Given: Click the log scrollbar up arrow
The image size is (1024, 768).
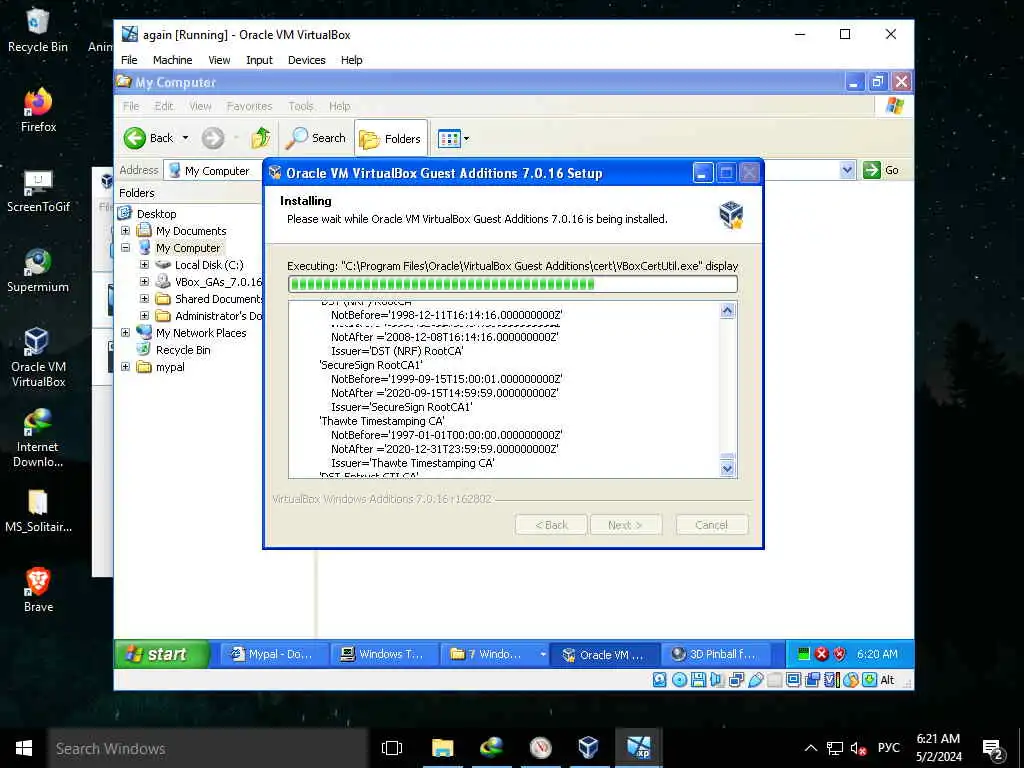Looking at the screenshot, I should point(728,311).
